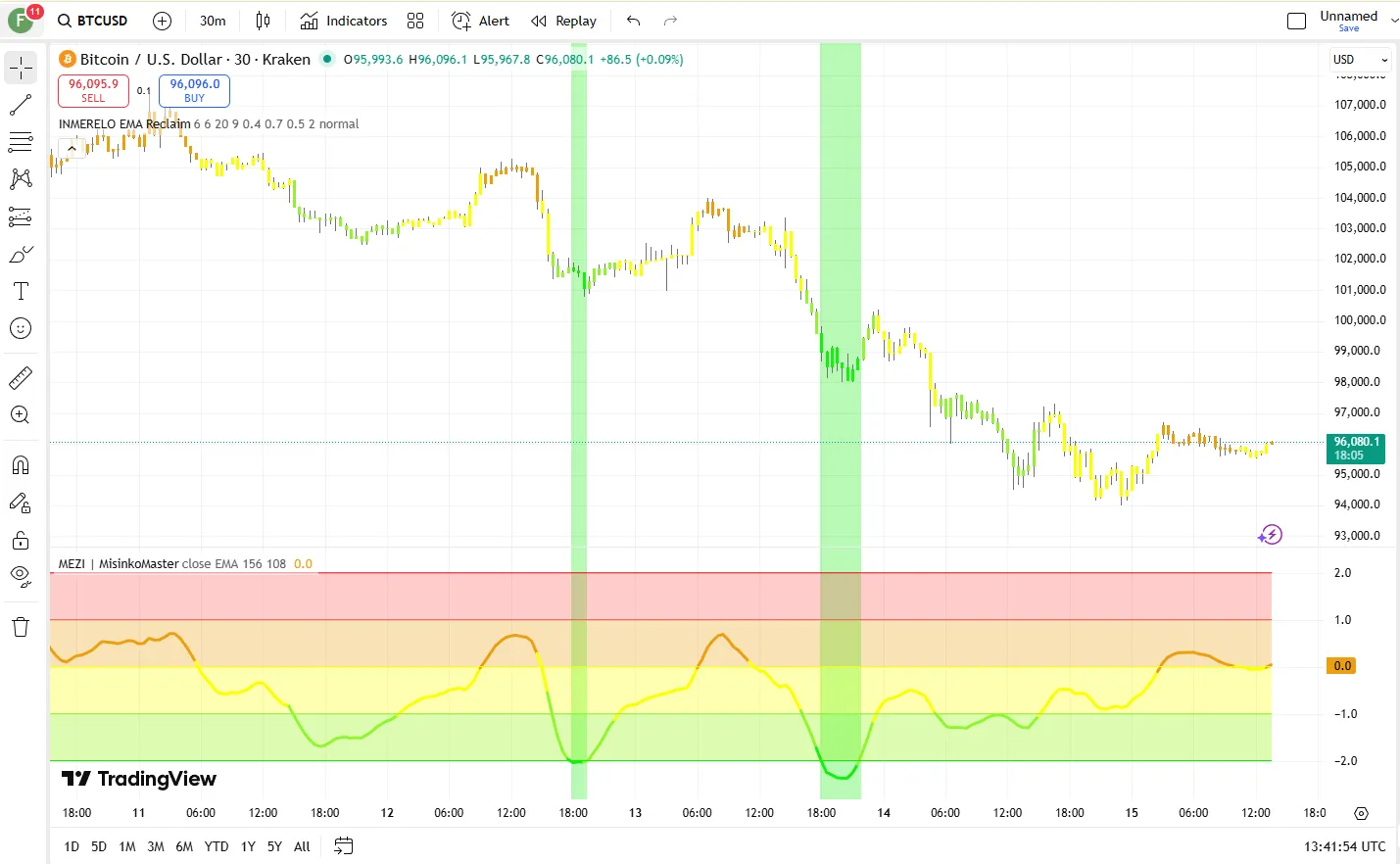Open the forecasting and measurement tools
The height and width of the screenshot is (864, 1400).
tap(21, 216)
